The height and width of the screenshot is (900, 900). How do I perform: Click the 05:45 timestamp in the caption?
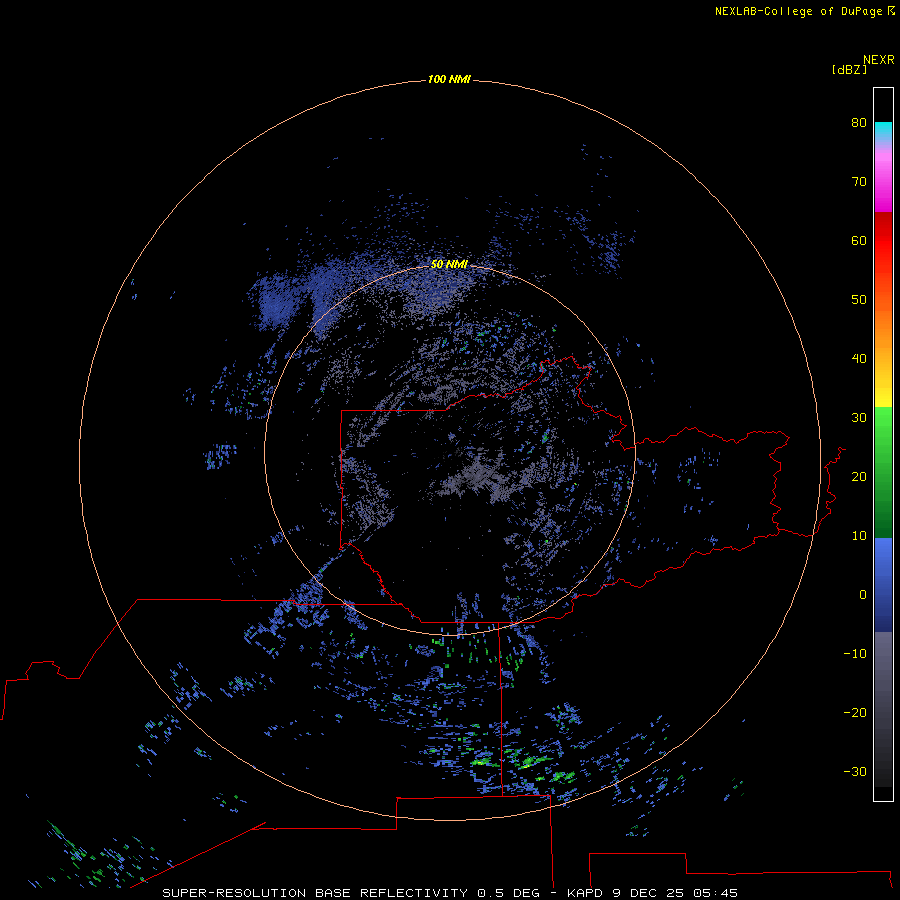(715, 893)
